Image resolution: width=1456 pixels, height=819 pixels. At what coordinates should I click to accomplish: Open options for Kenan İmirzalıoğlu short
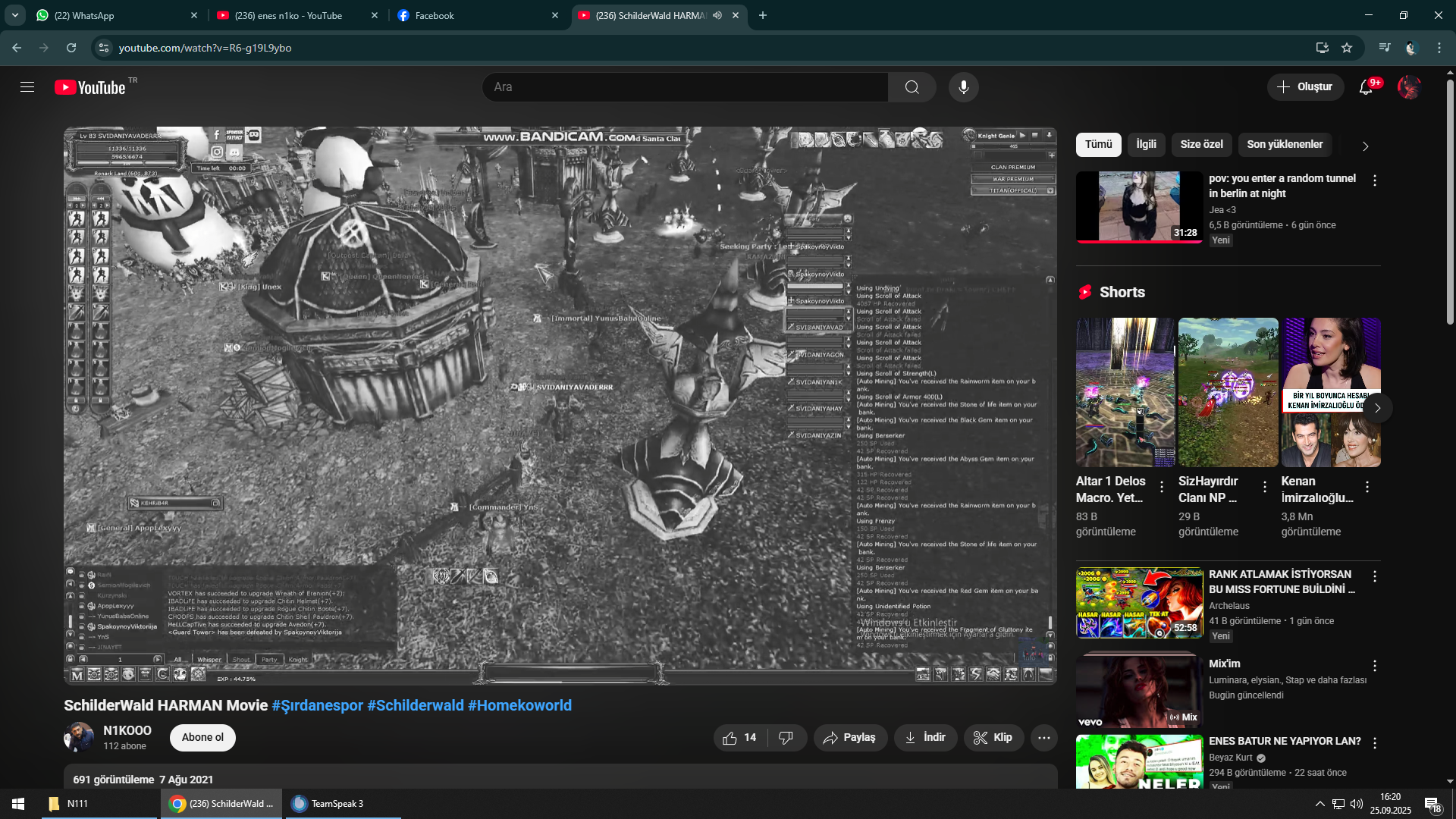point(1367,487)
